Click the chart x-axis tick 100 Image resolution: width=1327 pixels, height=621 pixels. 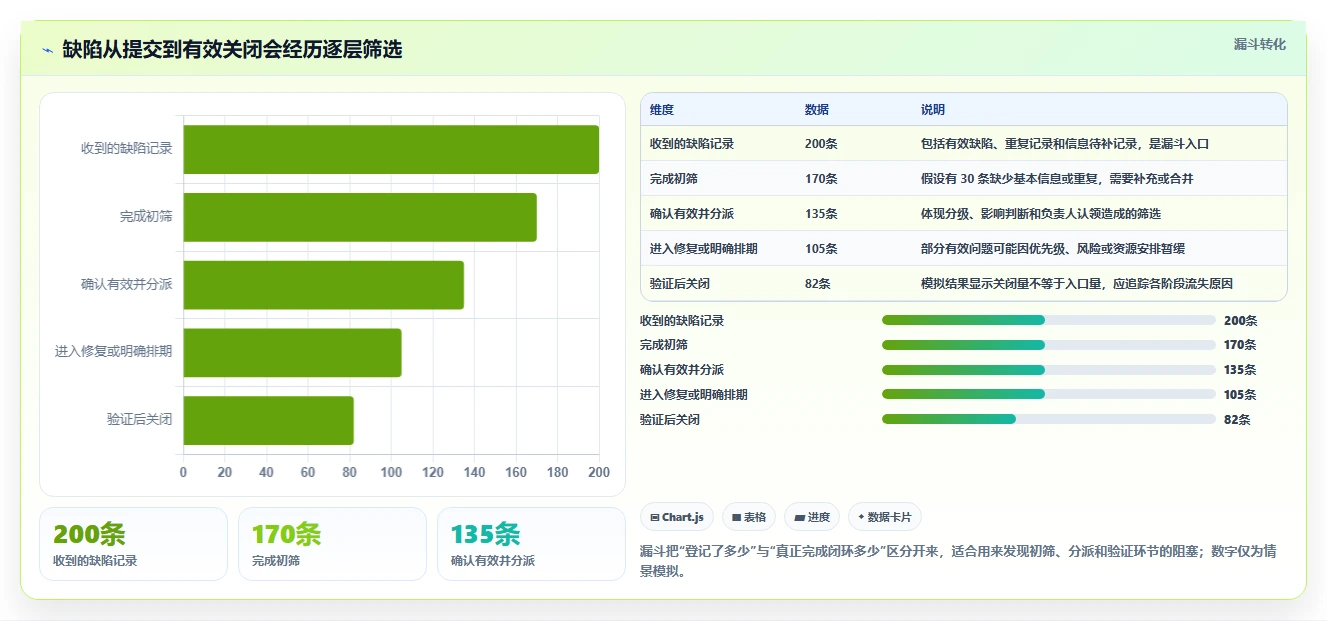click(x=391, y=473)
